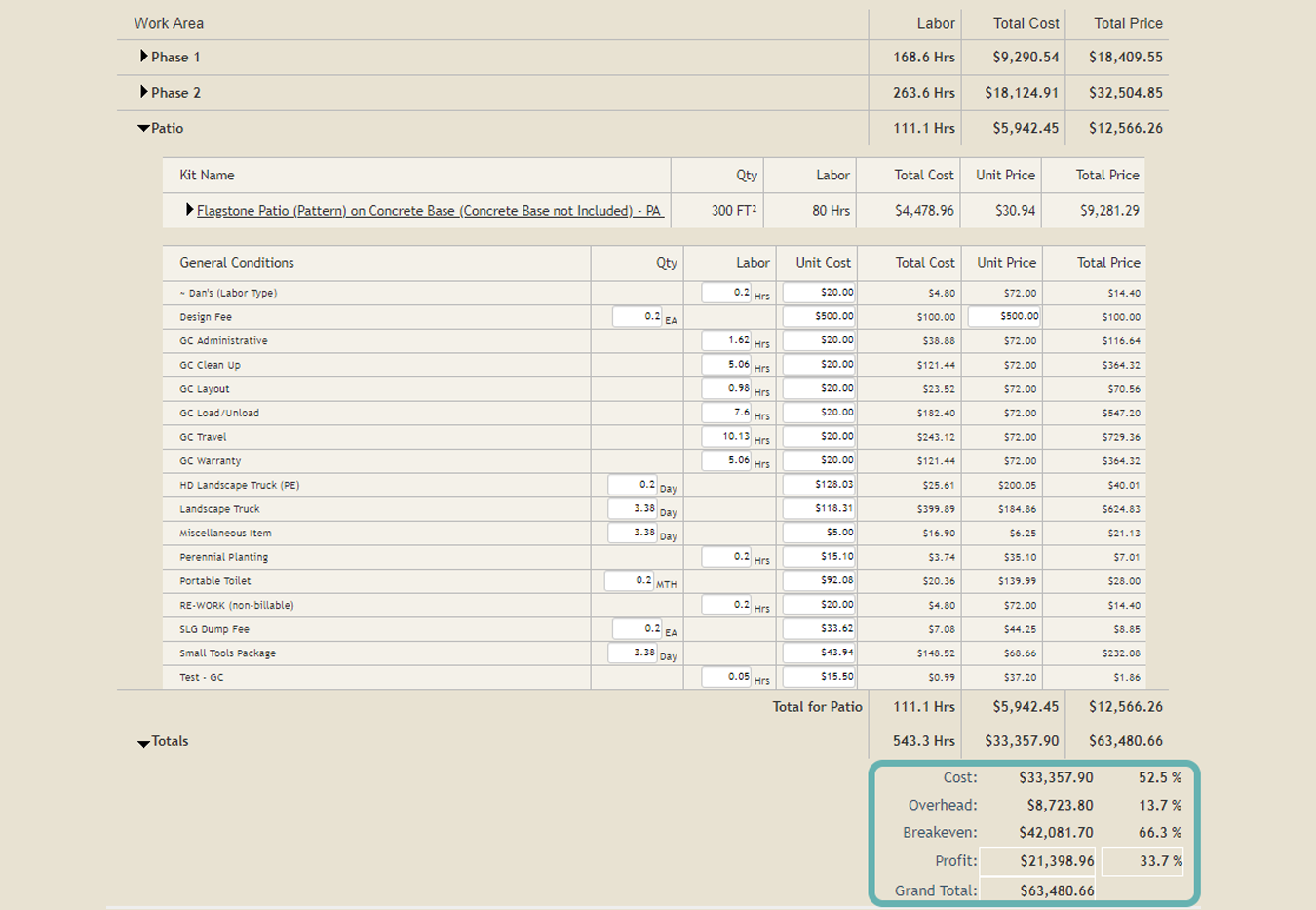This screenshot has height=910, width=1316.
Task: Expand the Flagstone Patio kit arrow
Action: point(189,210)
